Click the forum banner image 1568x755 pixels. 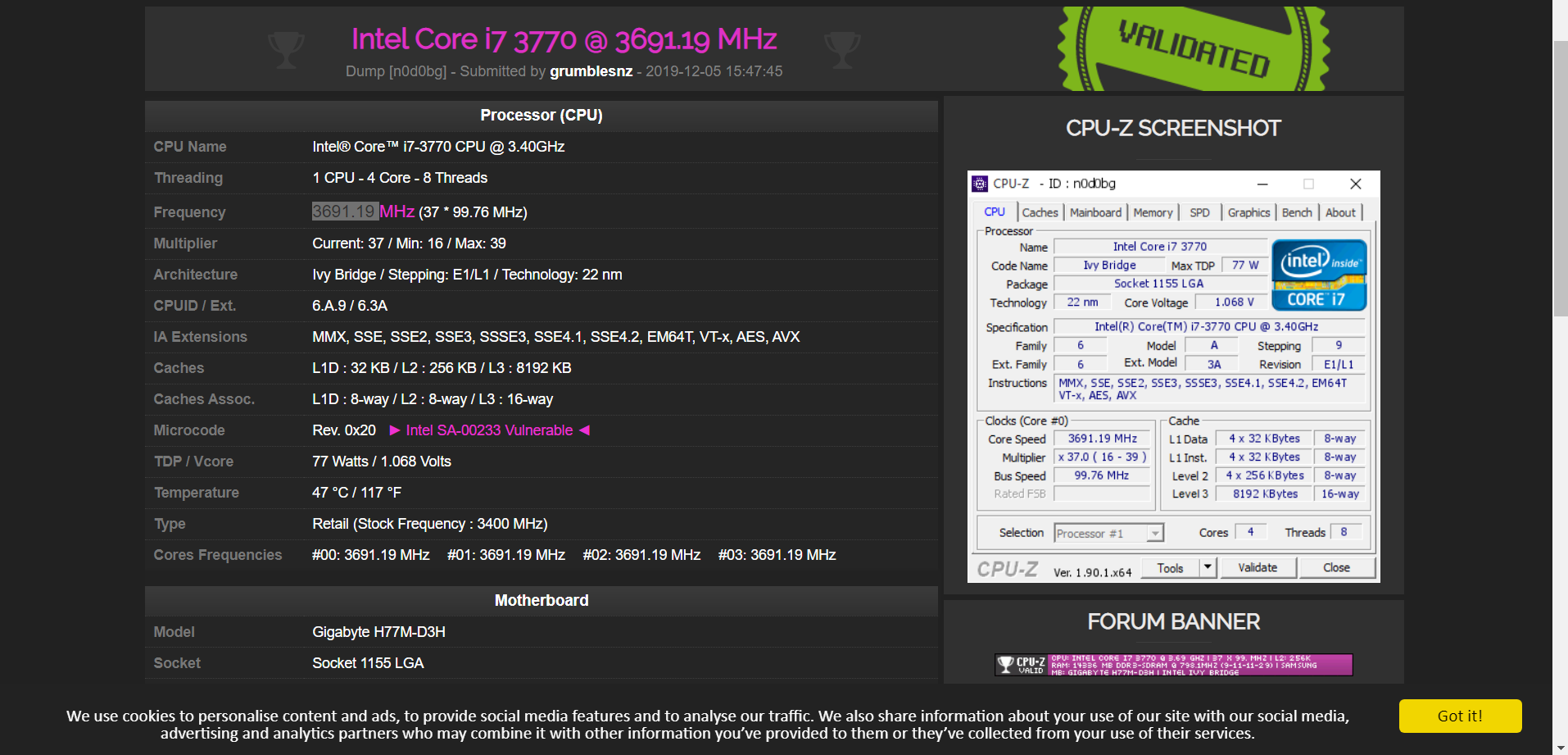pos(1174,665)
